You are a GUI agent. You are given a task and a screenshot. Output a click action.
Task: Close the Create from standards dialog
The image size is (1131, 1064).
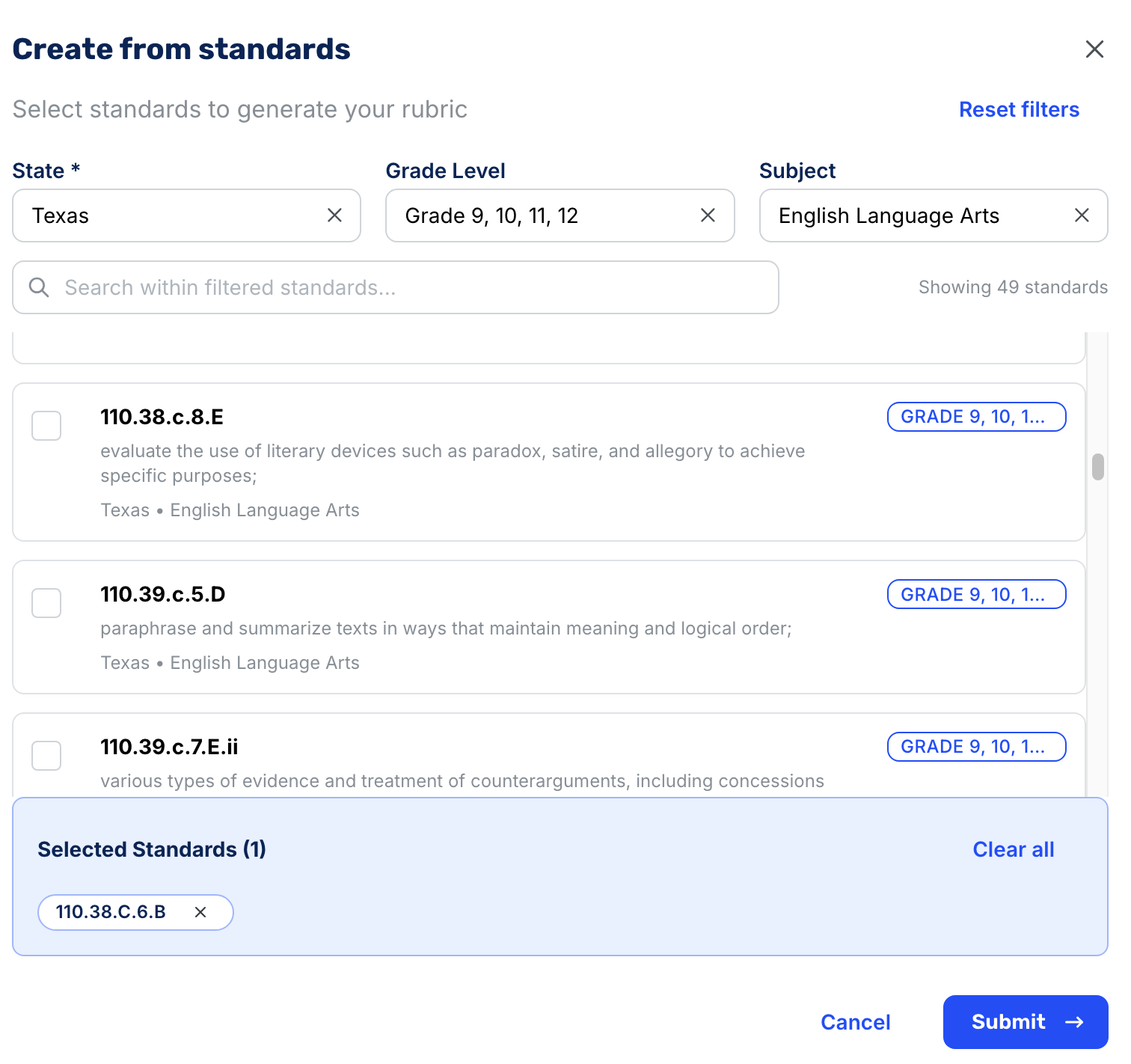pyautogui.click(x=1094, y=49)
